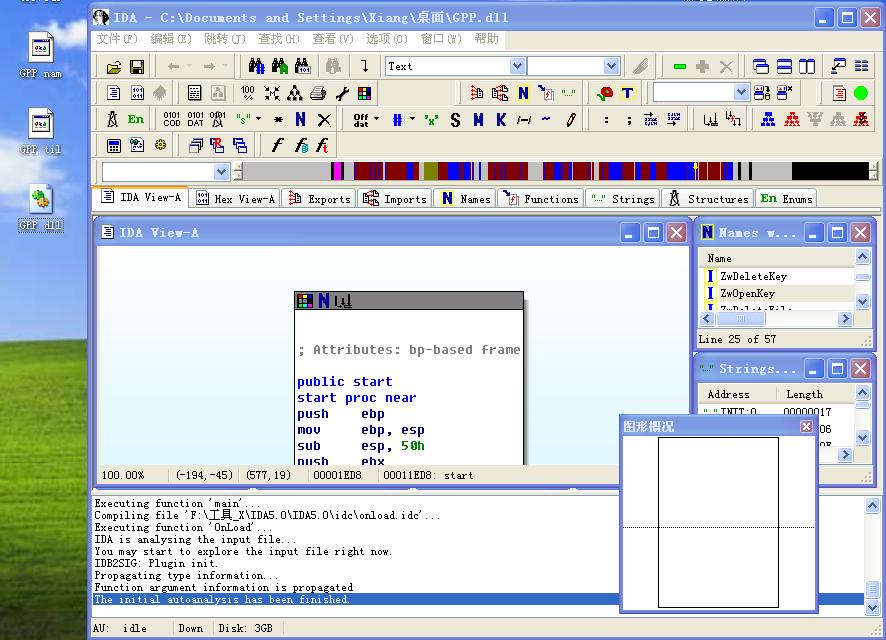The width and height of the screenshot is (886, 640).
Task: Save the database with the floppy icon
Action: pos(137,67)
